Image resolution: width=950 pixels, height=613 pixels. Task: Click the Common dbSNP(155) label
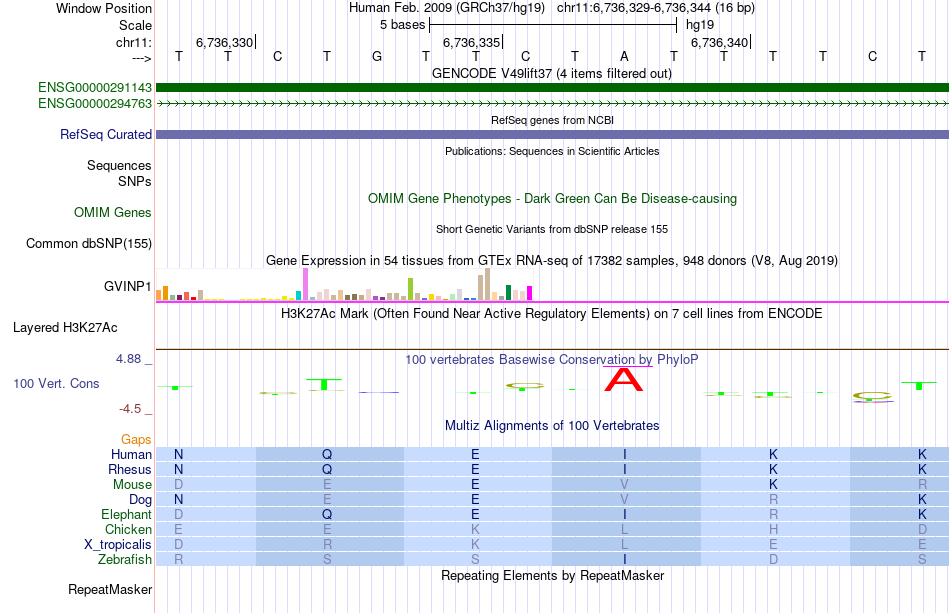tap(88, 244)
